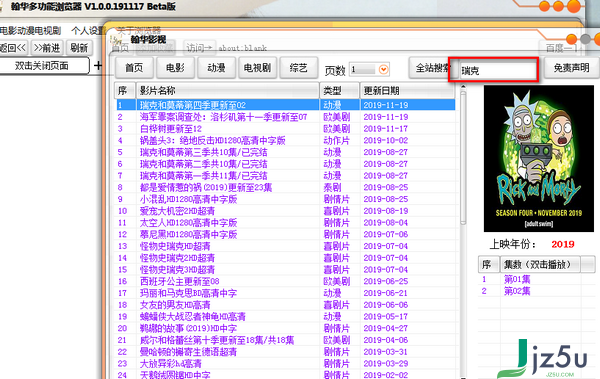600x379 pixels.
Task: Open the 电影动漫电视剧 menu
Action: 30,30
